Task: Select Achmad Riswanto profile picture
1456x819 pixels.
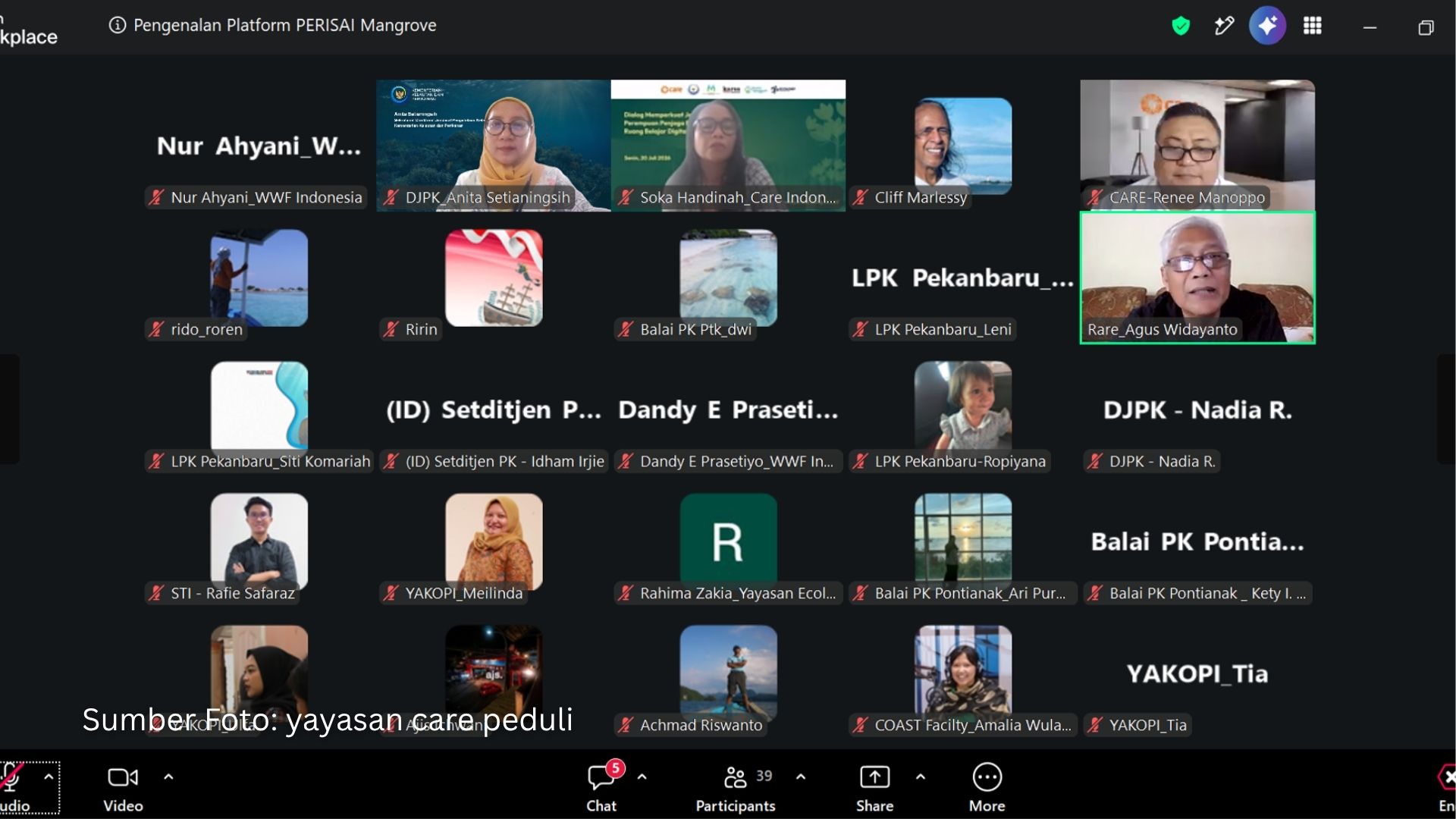Action: point(729,673)
